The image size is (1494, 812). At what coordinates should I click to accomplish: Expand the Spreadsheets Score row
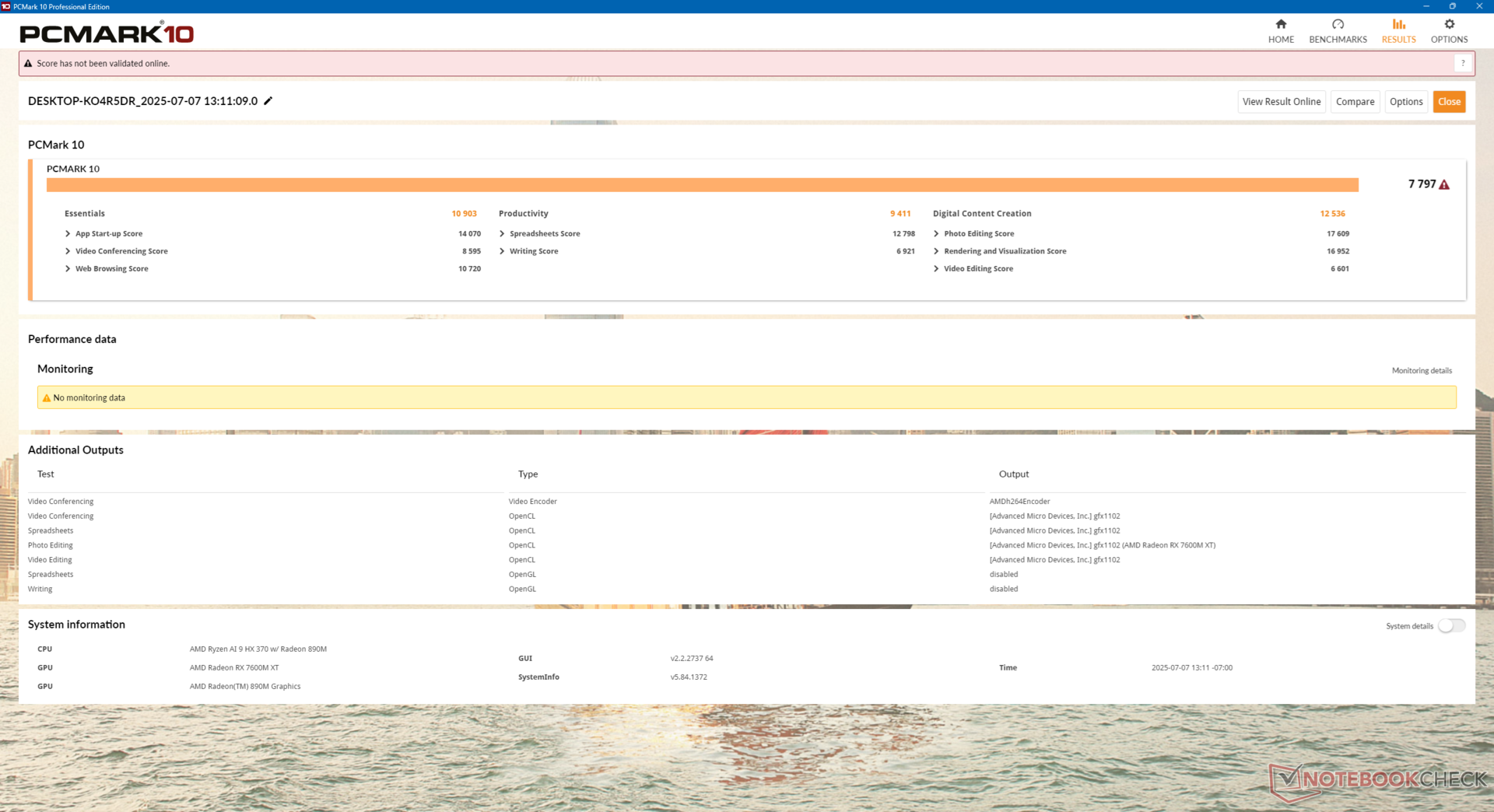[x=503, y=234]
